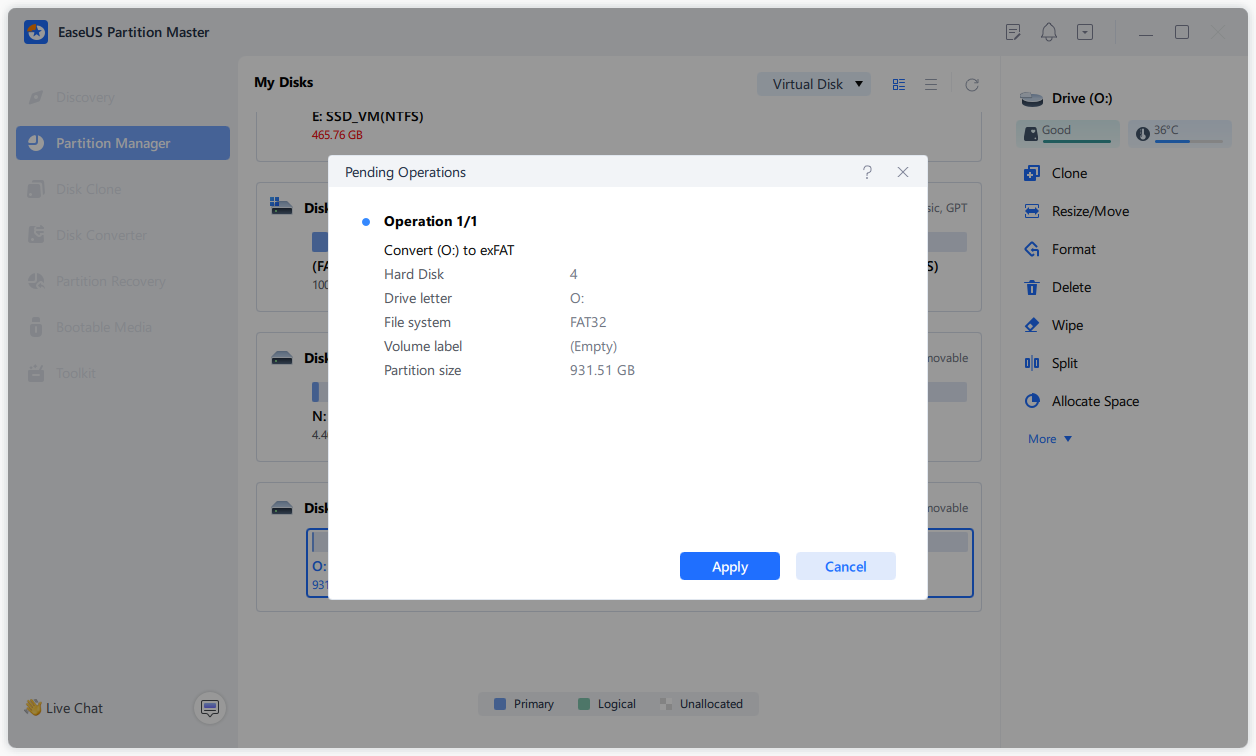Click Clone for Drive O:

pos(1069,173)
